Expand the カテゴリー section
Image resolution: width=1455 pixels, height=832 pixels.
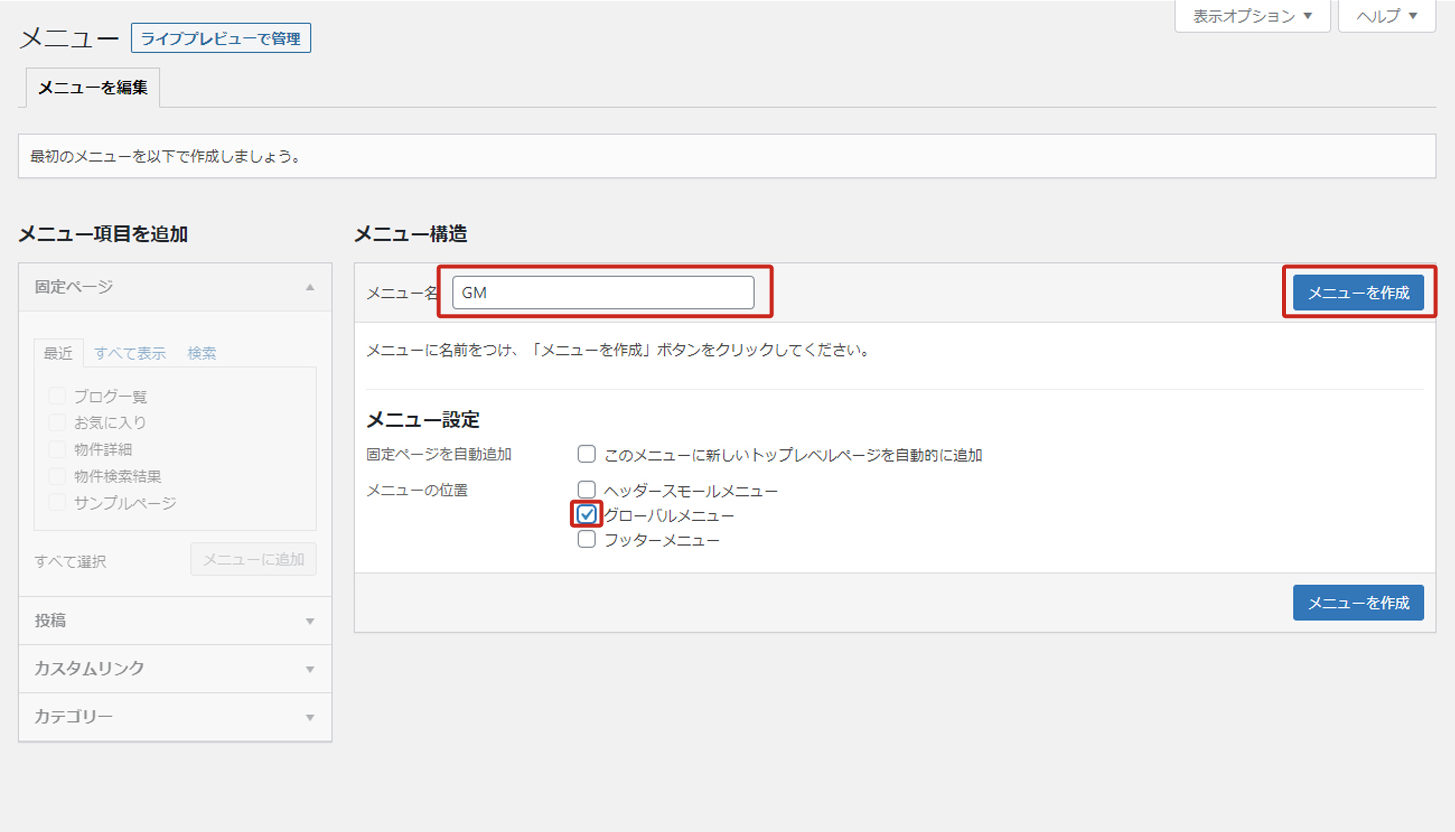[310, 717]
